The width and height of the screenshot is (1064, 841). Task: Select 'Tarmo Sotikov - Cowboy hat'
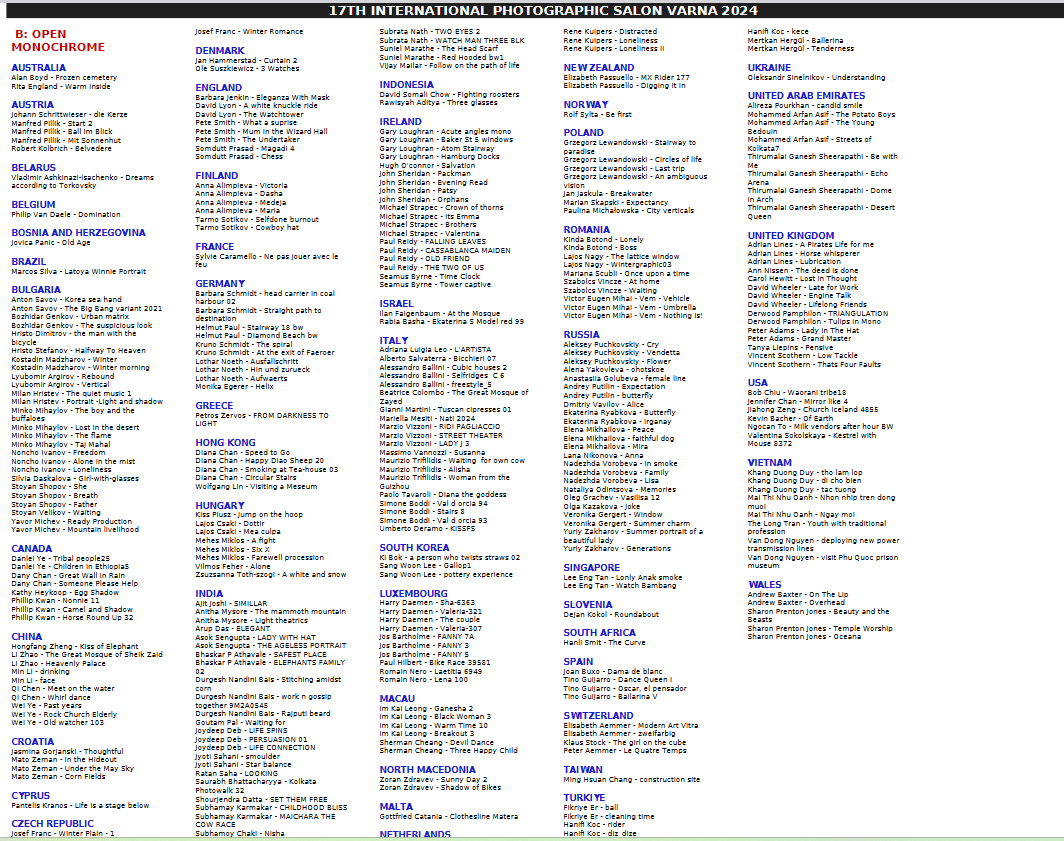(247, 227)
